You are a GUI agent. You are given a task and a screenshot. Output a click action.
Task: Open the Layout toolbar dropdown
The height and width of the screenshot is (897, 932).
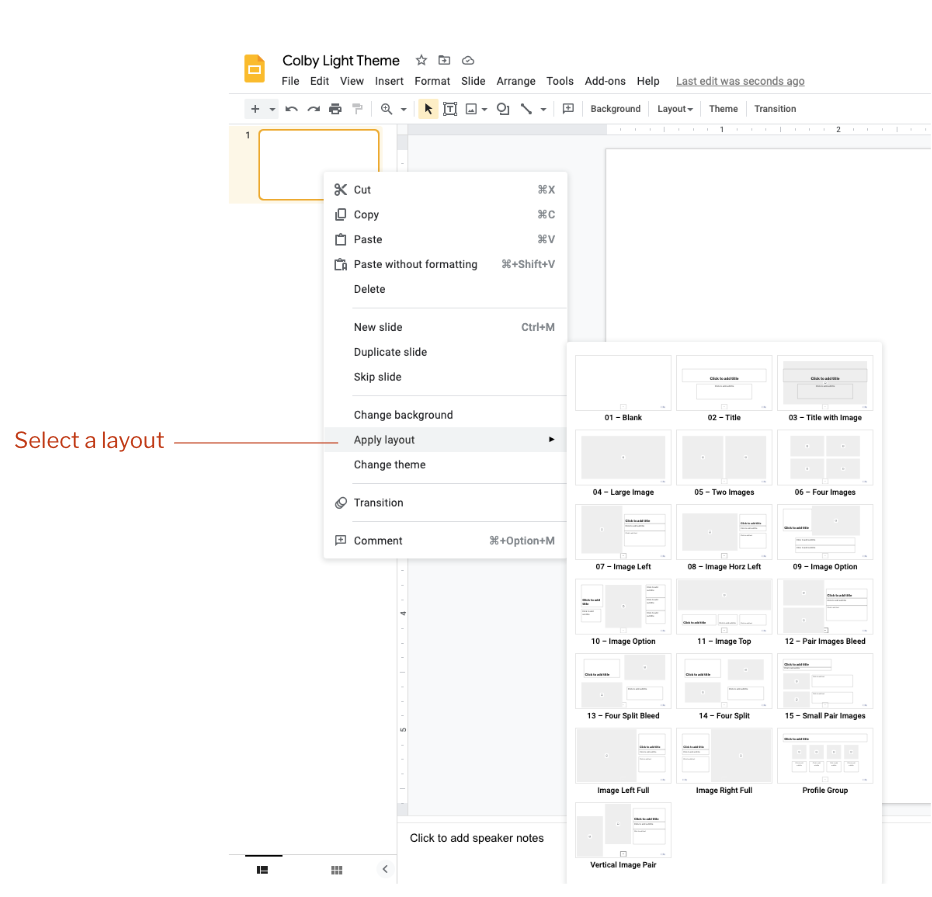(x=675, y=109)
